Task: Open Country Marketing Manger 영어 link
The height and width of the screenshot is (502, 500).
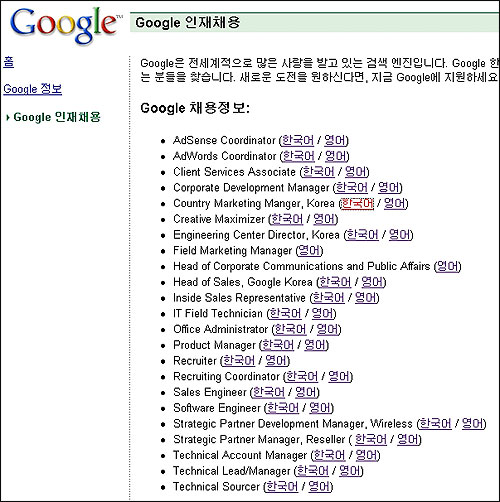Action: click(x=395, y=203)
